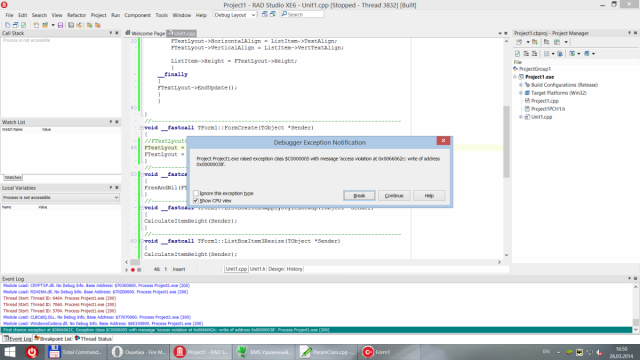Click the Help button in dialog
The height and width of the screenshot is (360, 640).
429,196
